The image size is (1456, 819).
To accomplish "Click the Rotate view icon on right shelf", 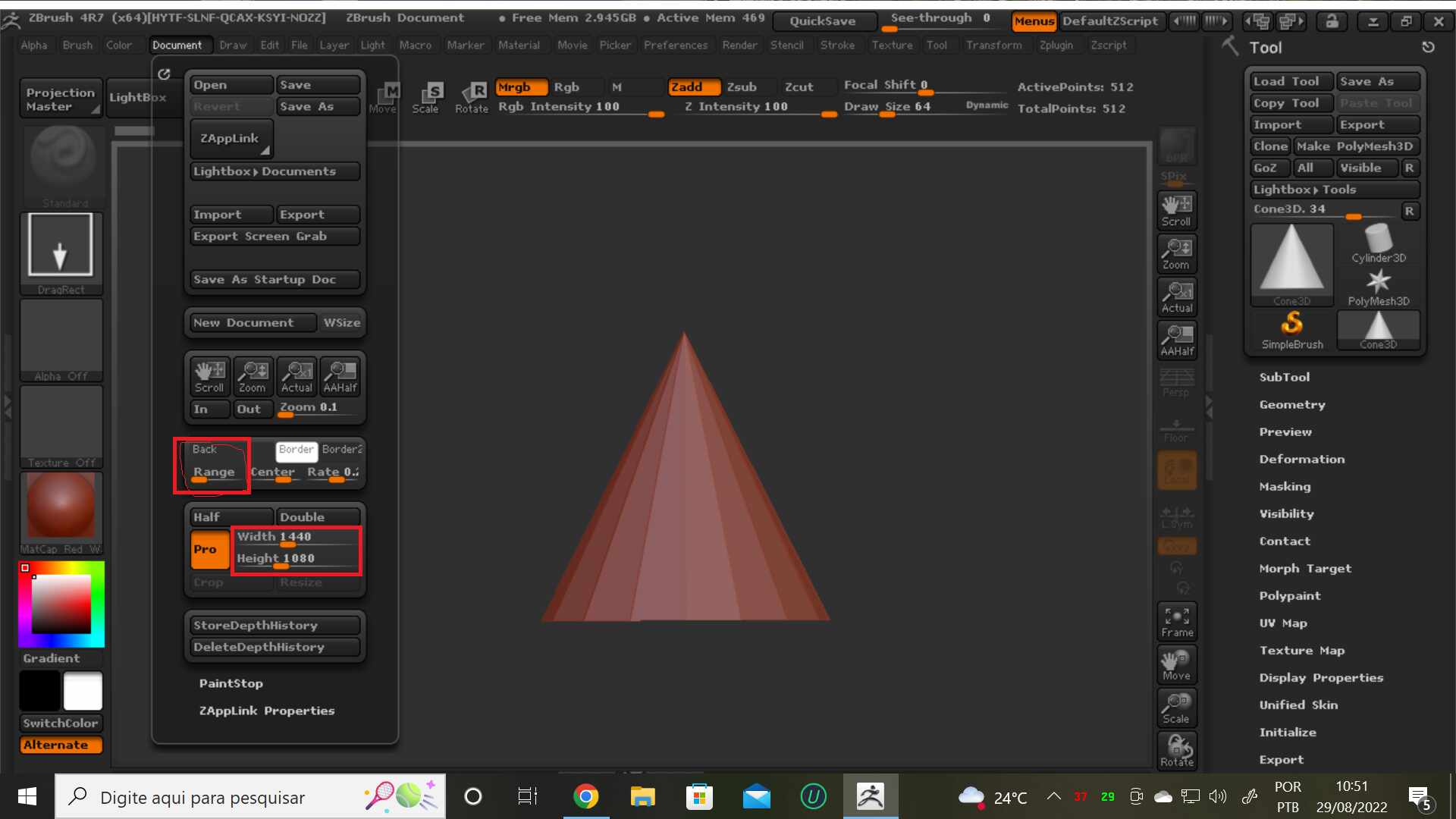I will (1177, 752).
